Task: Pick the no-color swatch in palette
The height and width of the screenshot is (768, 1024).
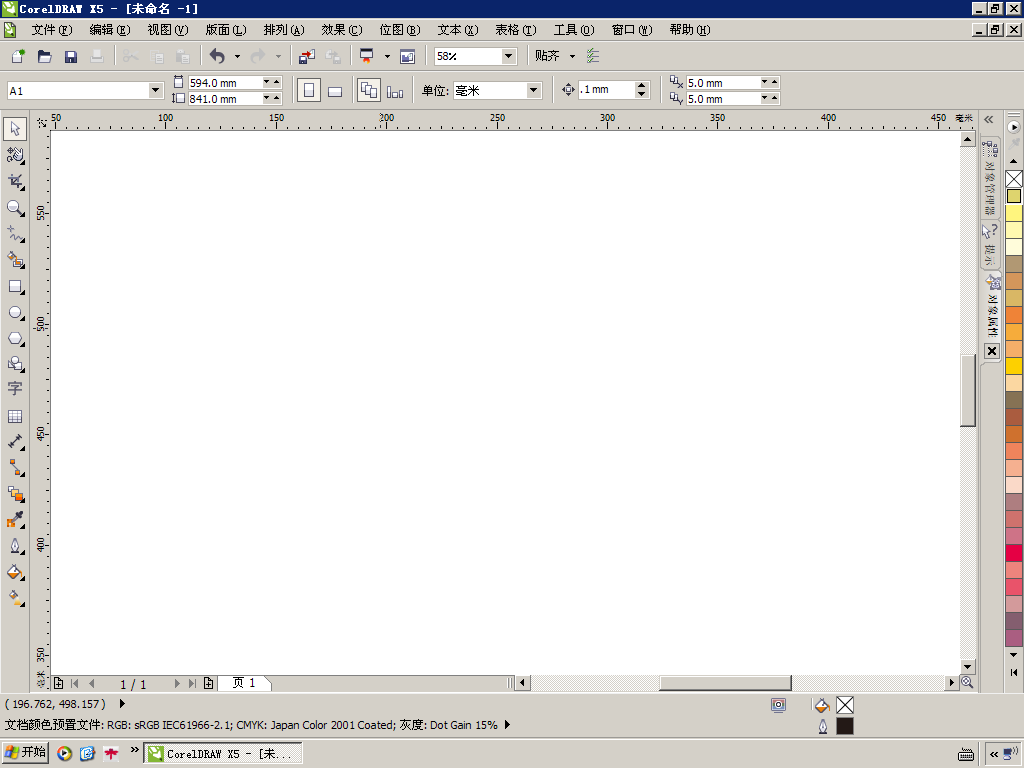Action: [x=1014, y=179]
